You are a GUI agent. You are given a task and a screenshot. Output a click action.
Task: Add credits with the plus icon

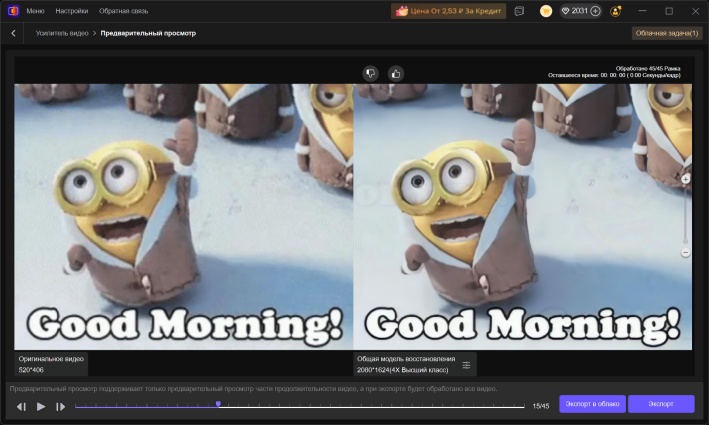point(596,11)
